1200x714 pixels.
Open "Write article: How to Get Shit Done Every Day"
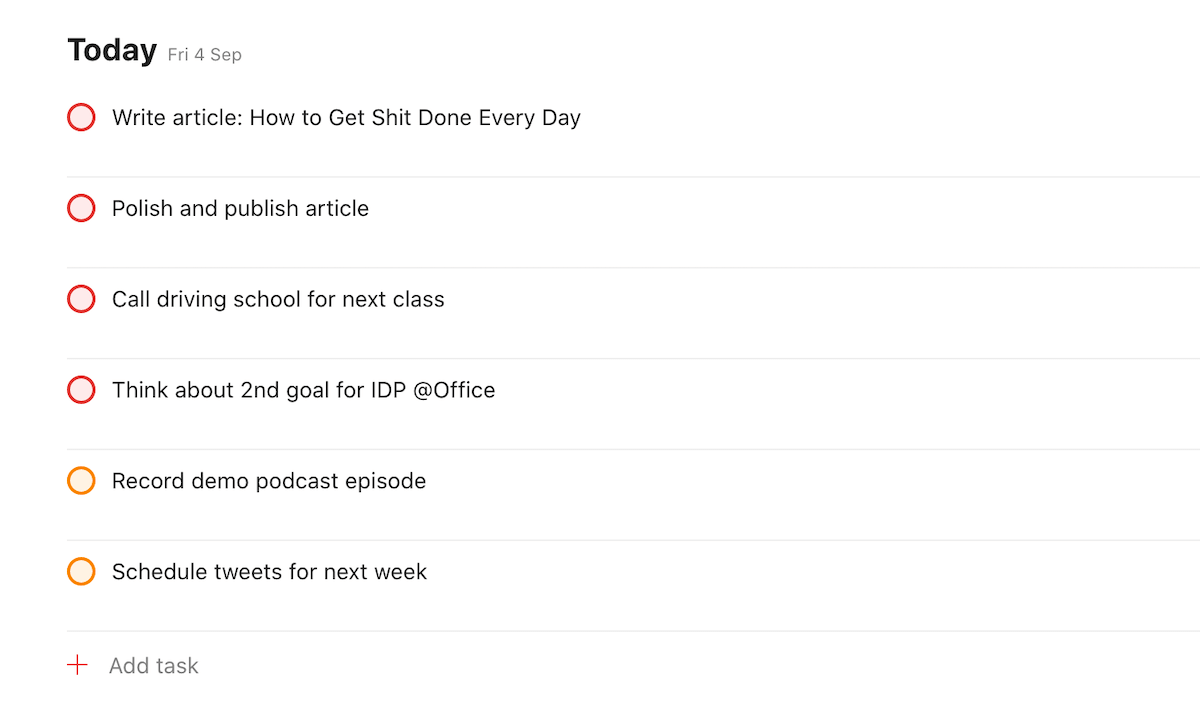click(x=346, y=117)
